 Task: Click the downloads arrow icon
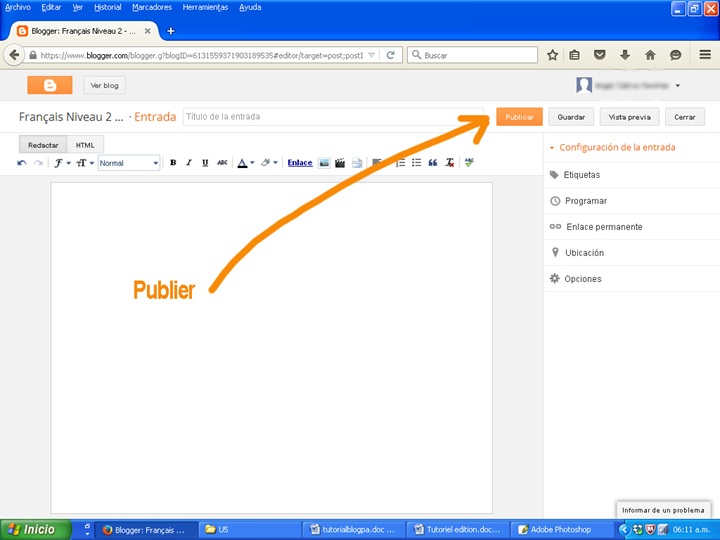[624, 55]
